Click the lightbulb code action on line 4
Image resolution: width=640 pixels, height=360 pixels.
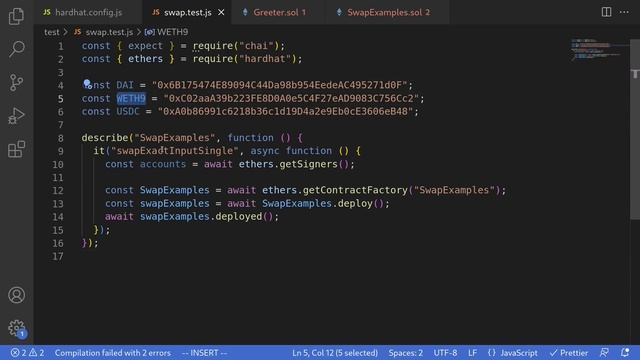coord(87,84)
